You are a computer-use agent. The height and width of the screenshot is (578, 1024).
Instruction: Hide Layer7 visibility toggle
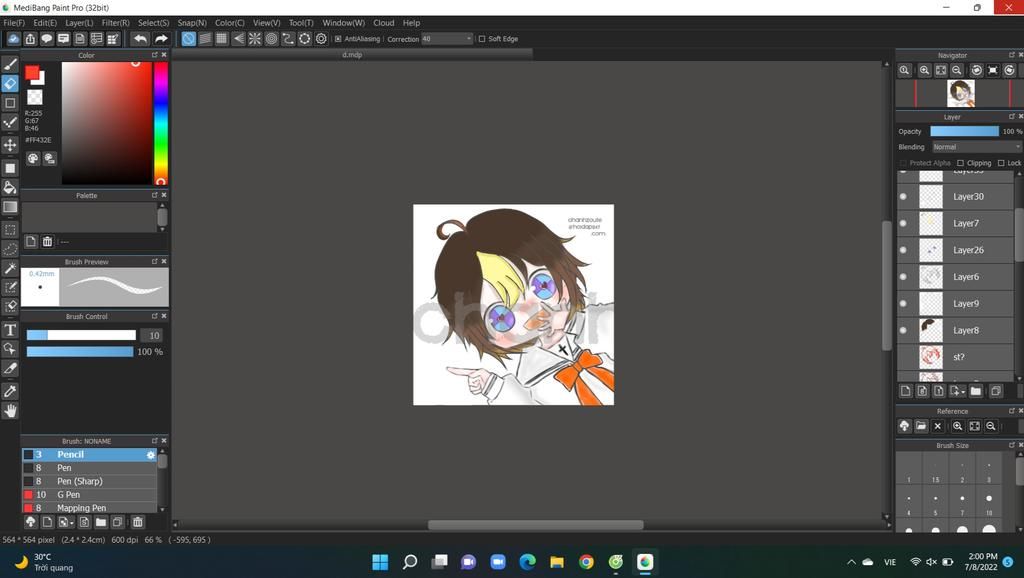(903, 223)
